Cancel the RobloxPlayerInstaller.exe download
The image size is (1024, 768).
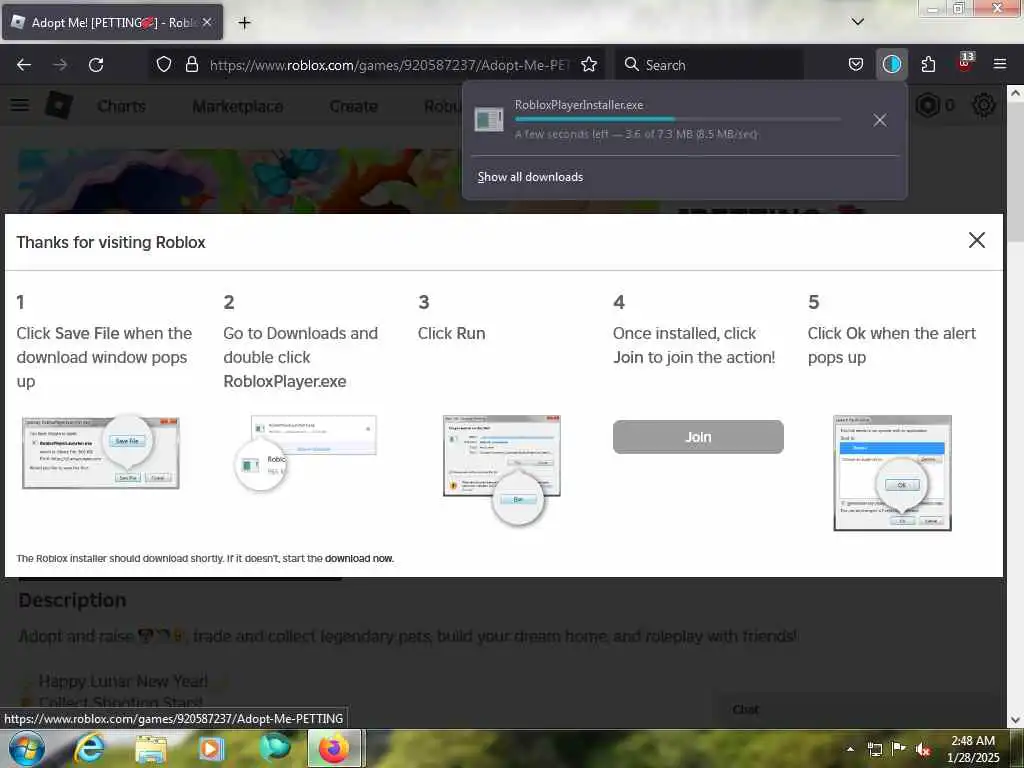point(880,120)
